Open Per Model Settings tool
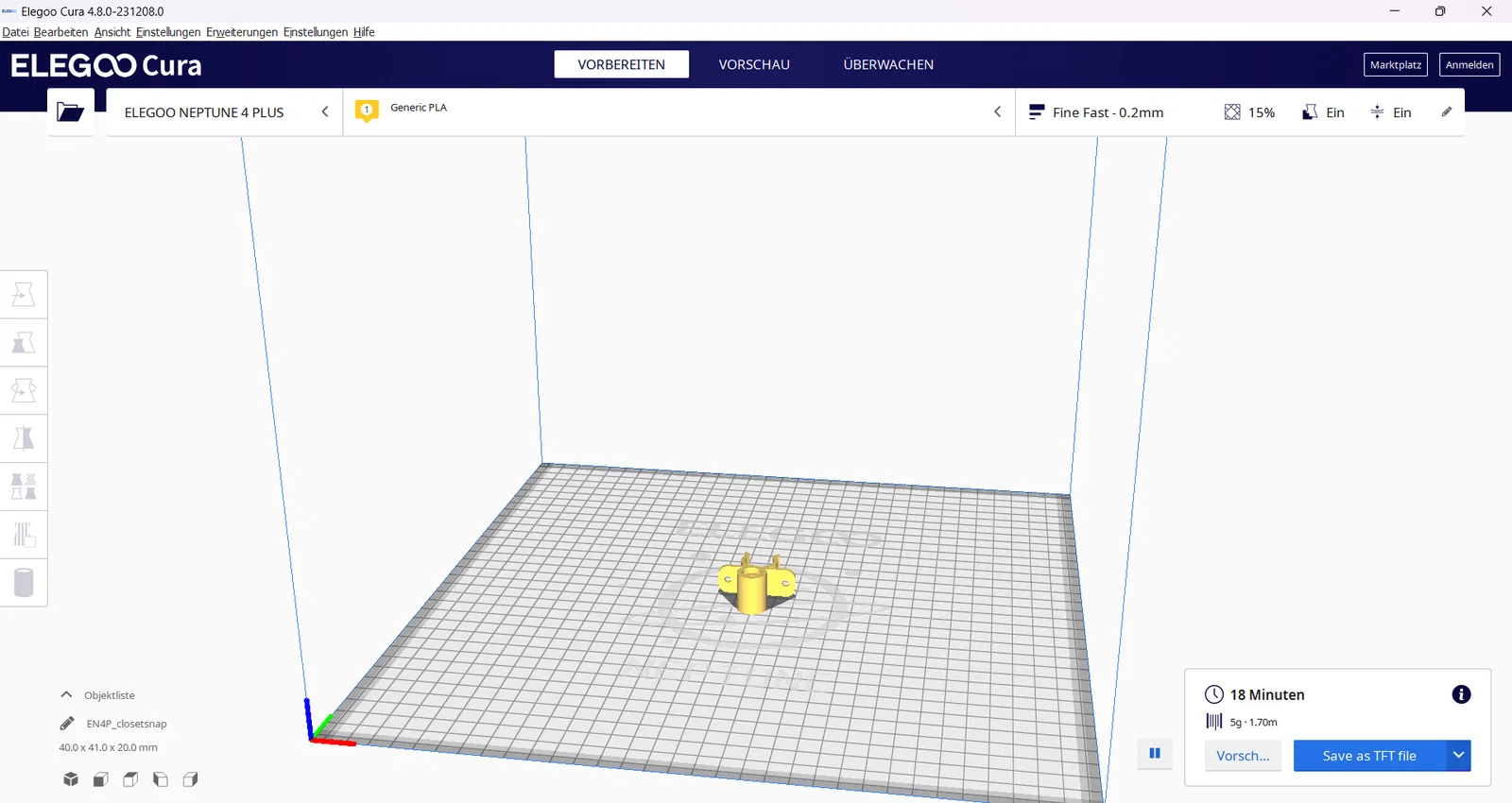1512x803 pixels. [x=24, y=487]
